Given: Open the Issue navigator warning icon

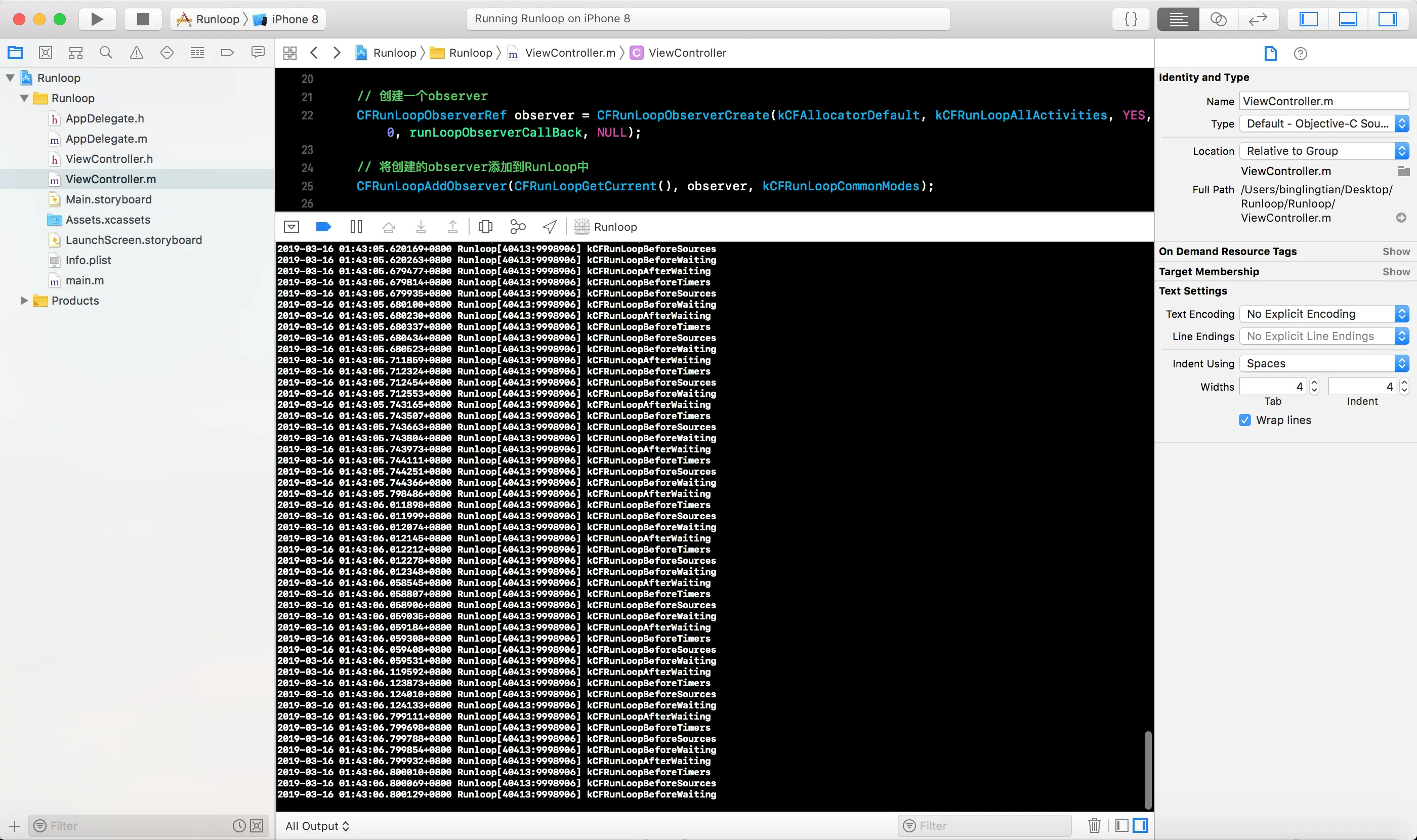Looking at the screenshot, I should coord(137,53).
